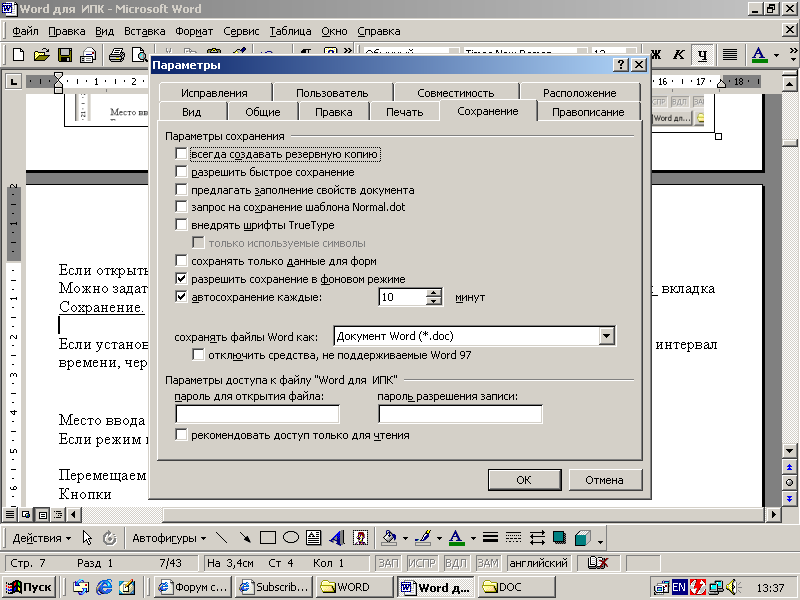800x600 pixels.
Task: Tick 'рекомендовать доступ только для чтения'
Action: [x=181, y=435]
